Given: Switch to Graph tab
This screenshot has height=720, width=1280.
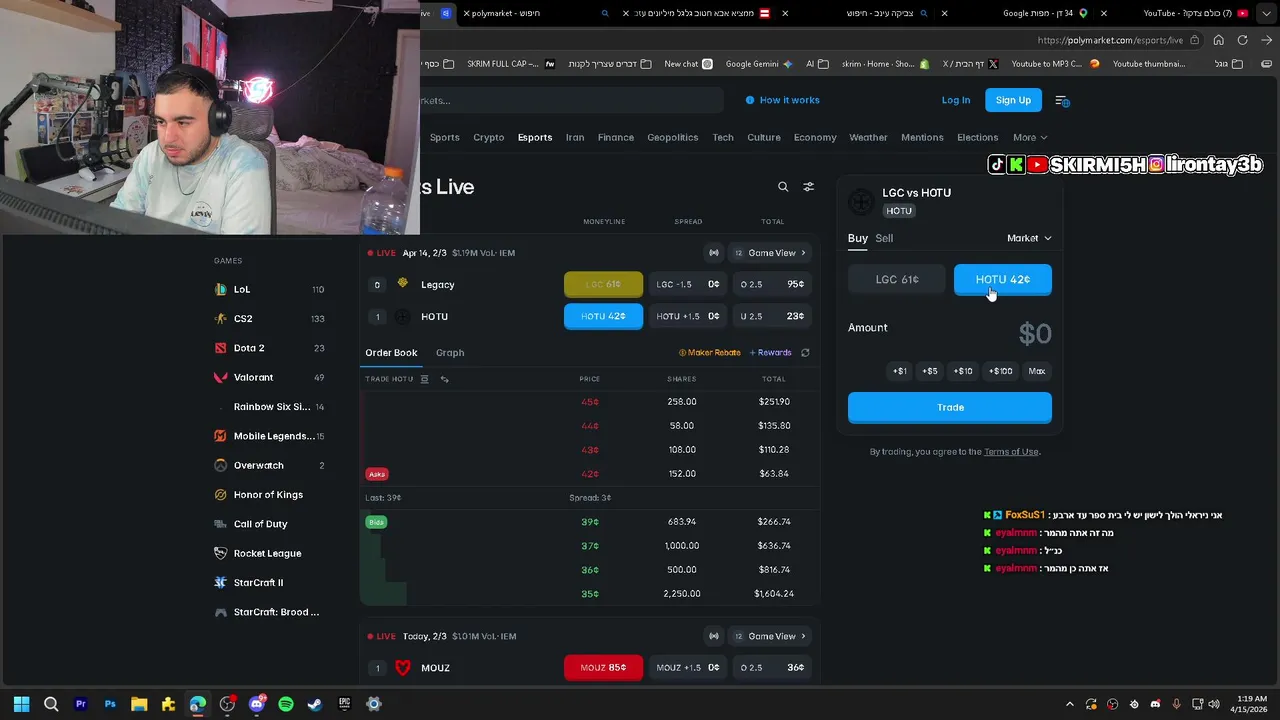Looking at the screenshot, I should click(x=450, y=352).
